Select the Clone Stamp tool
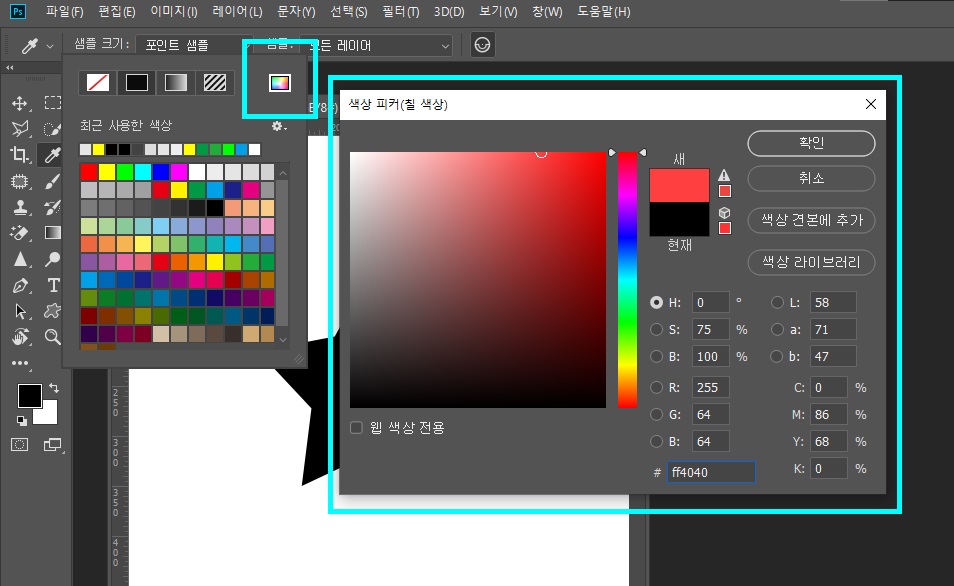The image size is (954, 586). (19, 207)
